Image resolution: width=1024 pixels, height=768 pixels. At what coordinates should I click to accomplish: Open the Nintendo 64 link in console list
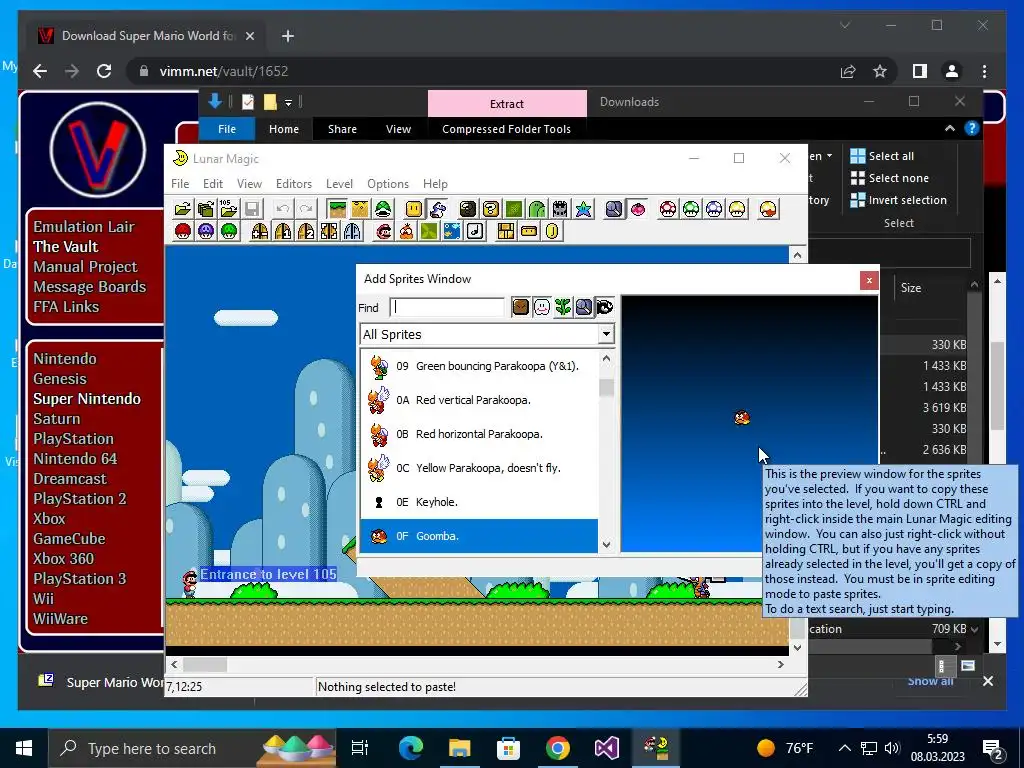(x=75, y=459)
